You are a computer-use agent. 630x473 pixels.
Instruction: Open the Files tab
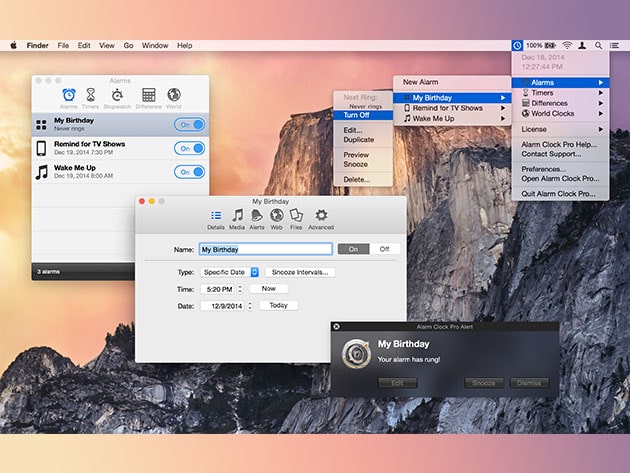pos(296,219)
